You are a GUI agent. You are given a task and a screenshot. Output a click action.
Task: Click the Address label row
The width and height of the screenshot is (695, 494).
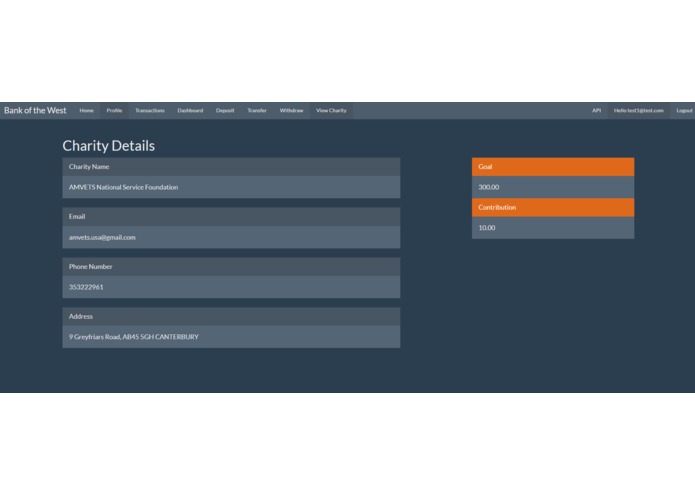(231, 316)
